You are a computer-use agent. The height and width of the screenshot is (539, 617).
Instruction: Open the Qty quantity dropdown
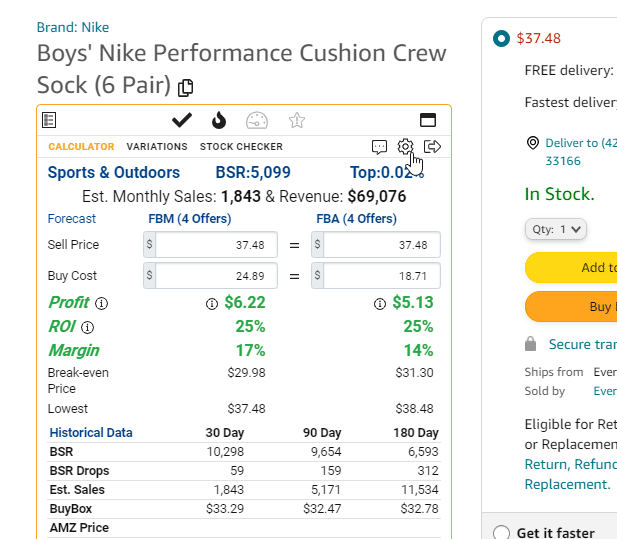point(556,229)
